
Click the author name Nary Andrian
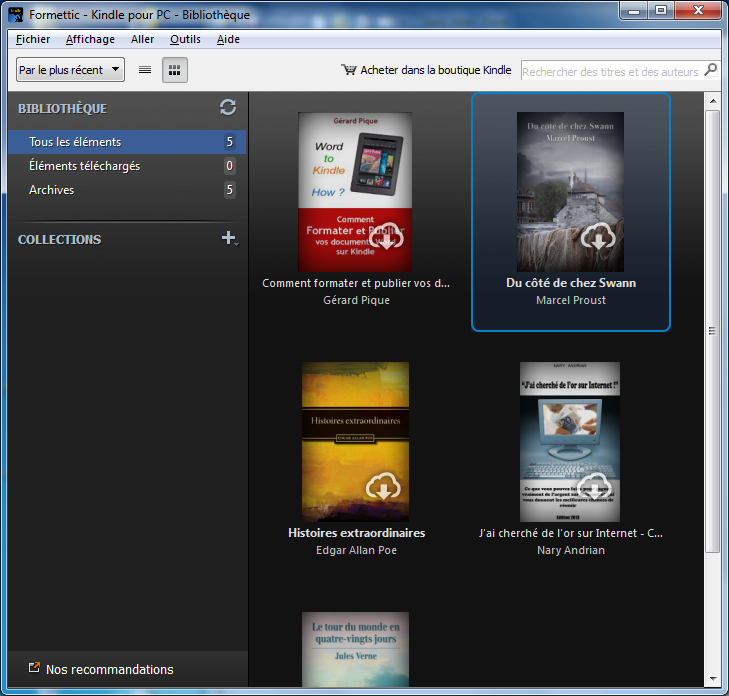tap(571, 550)
